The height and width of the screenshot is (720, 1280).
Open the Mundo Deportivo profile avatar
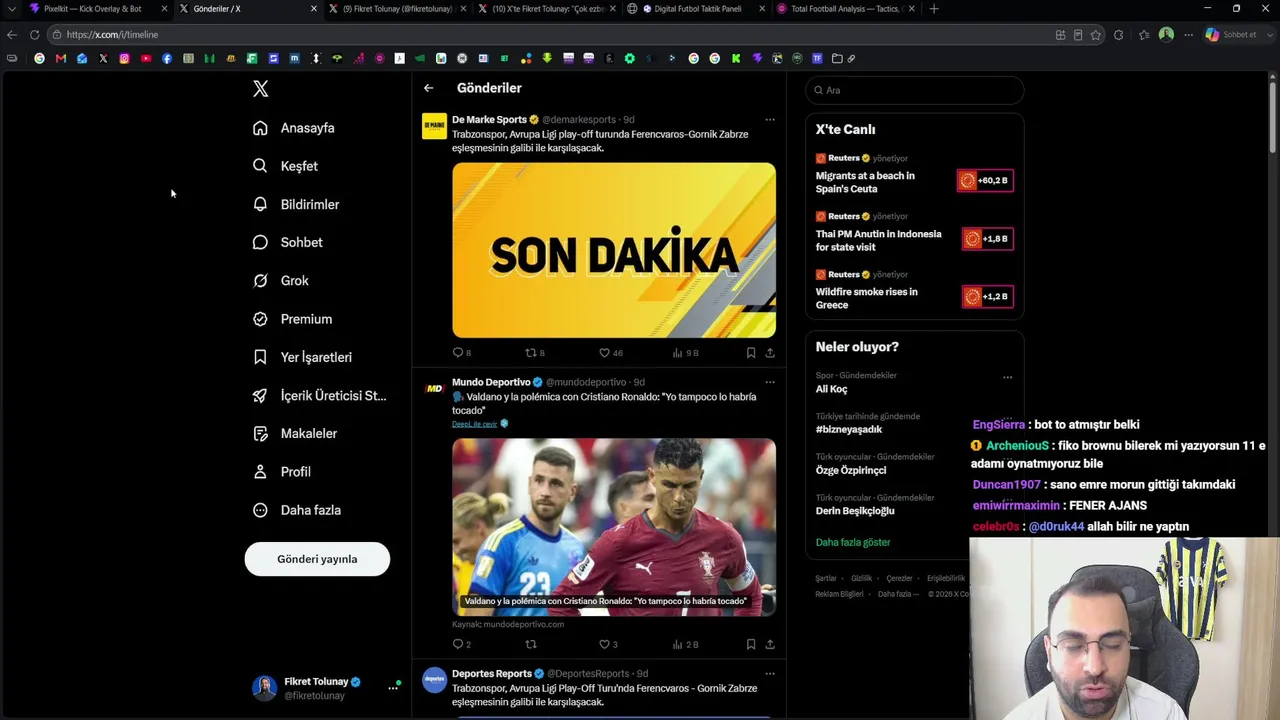[x=434, y=389]
